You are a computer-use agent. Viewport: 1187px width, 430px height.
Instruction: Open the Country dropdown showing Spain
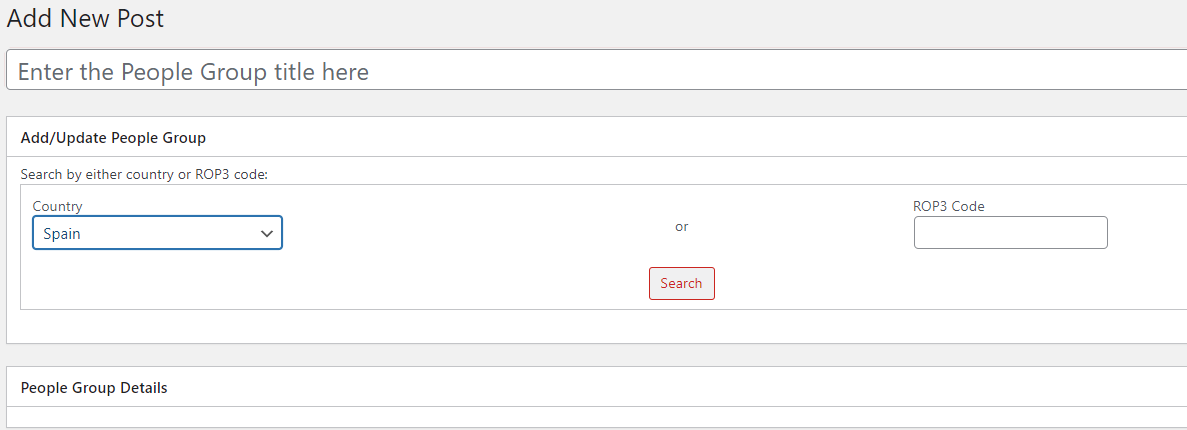click(157, 233)
